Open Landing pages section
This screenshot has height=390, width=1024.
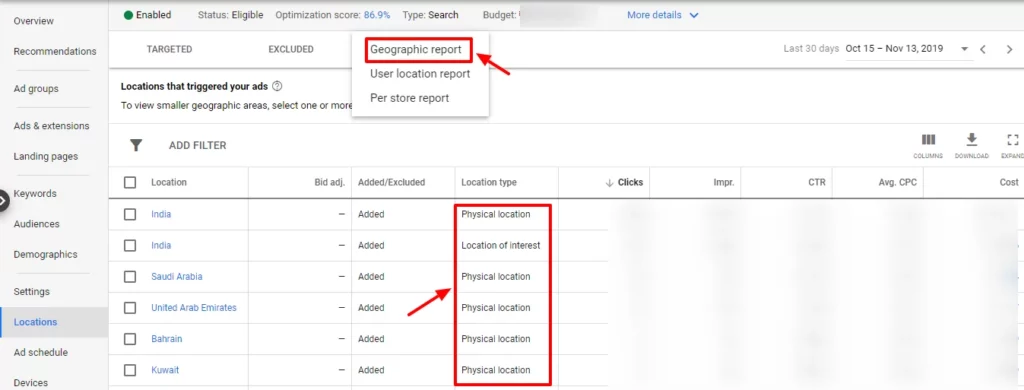point(46,156)
